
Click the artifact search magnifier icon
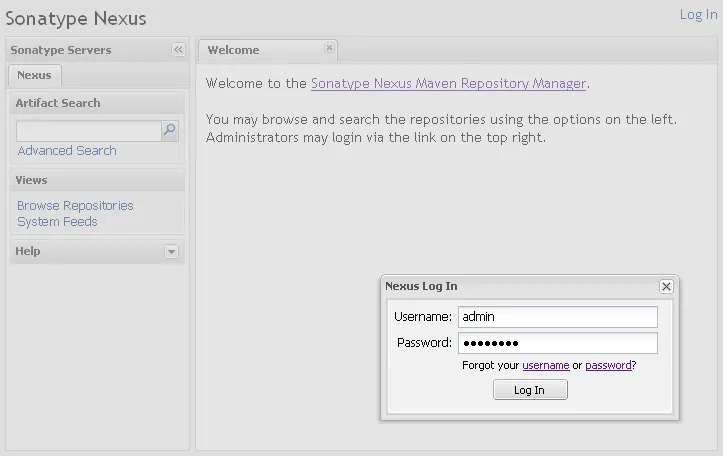tap(170, 131)
